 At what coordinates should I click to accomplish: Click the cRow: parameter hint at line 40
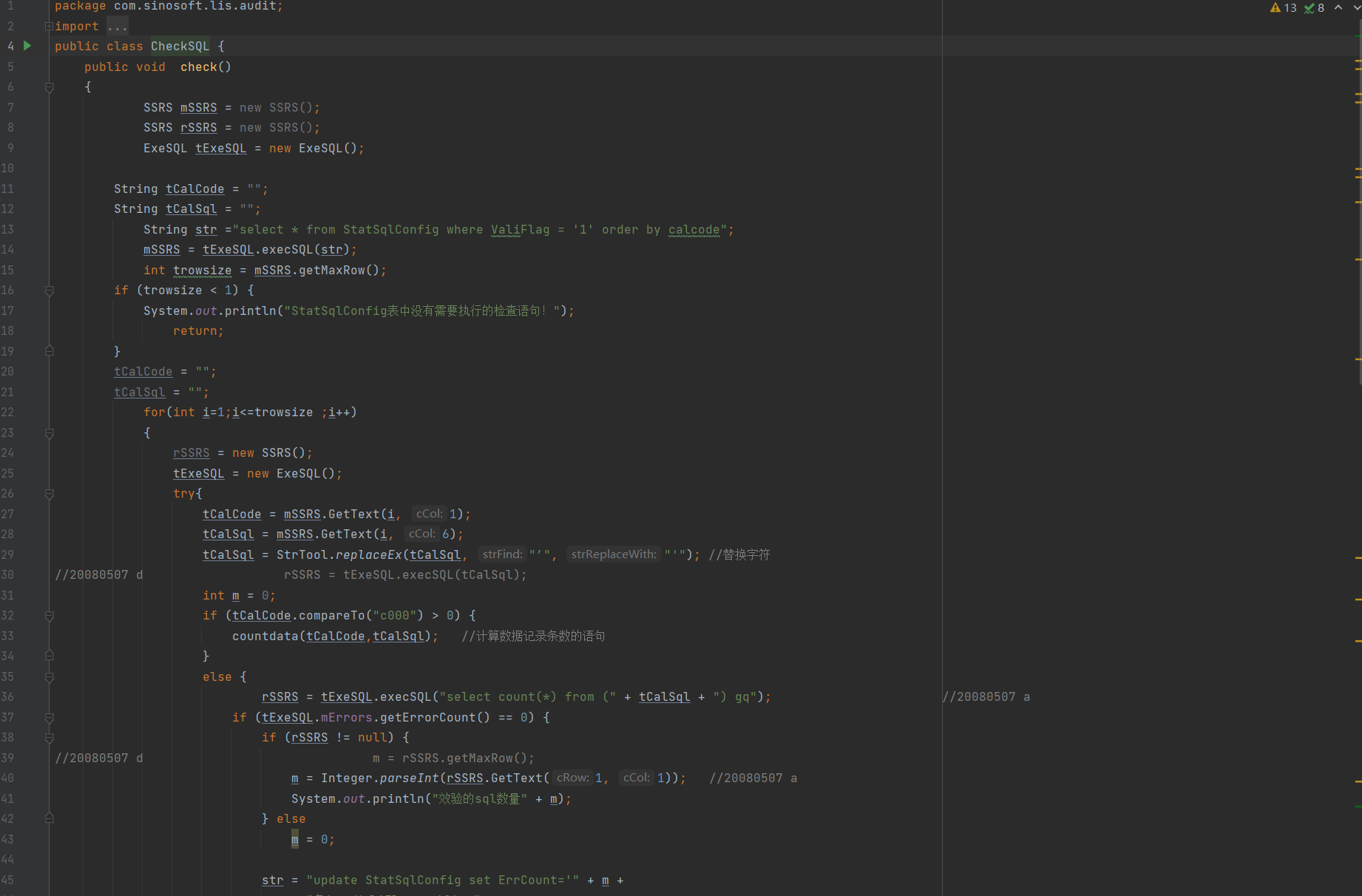coord(572,778)
